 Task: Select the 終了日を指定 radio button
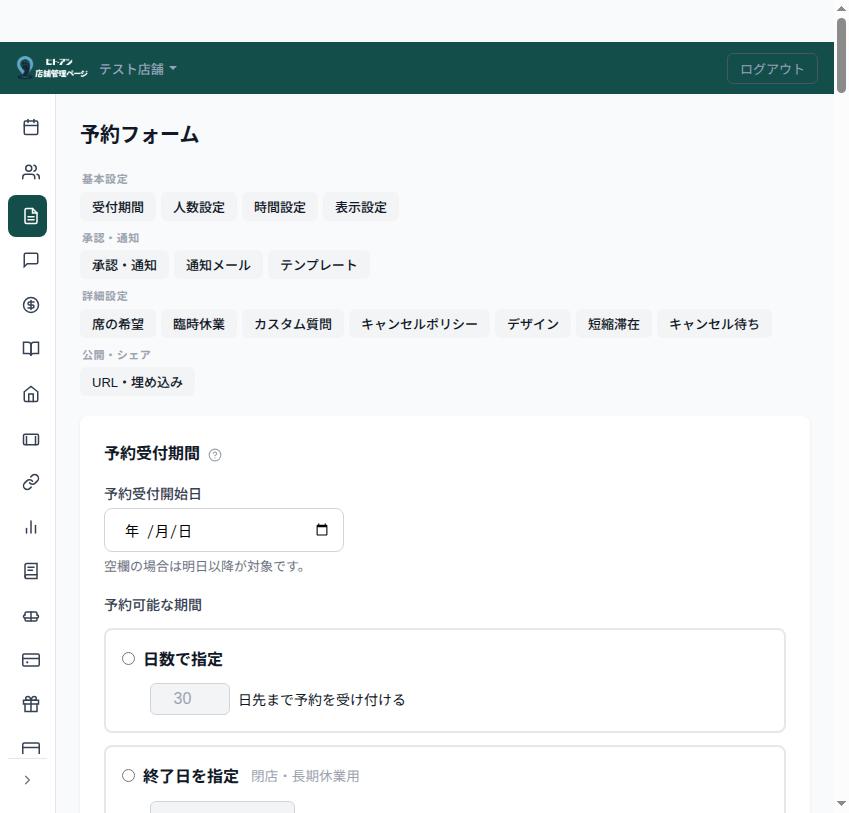pos(128,776)
